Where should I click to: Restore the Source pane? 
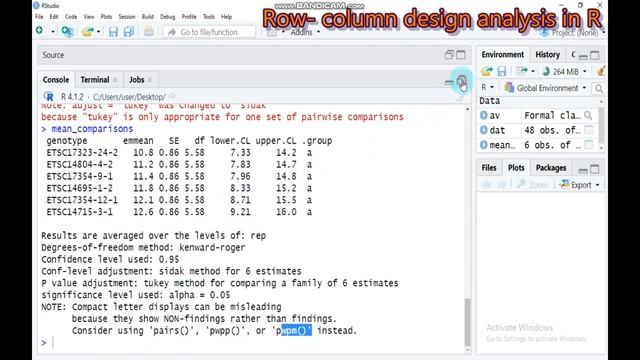coord(449,55)
